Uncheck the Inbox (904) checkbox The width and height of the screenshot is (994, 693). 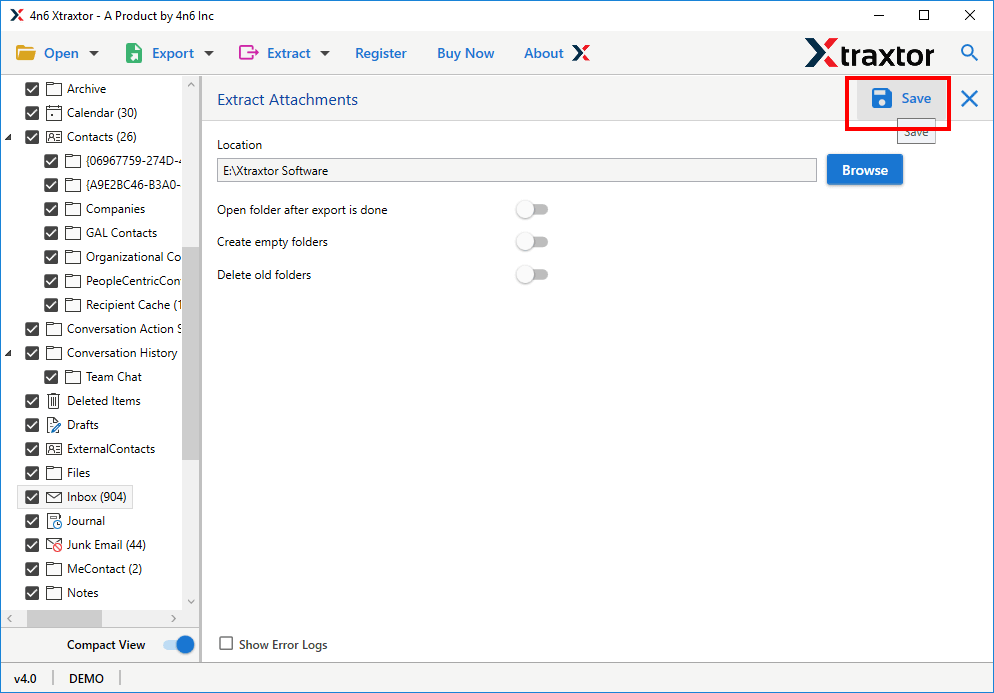point(32,497)
